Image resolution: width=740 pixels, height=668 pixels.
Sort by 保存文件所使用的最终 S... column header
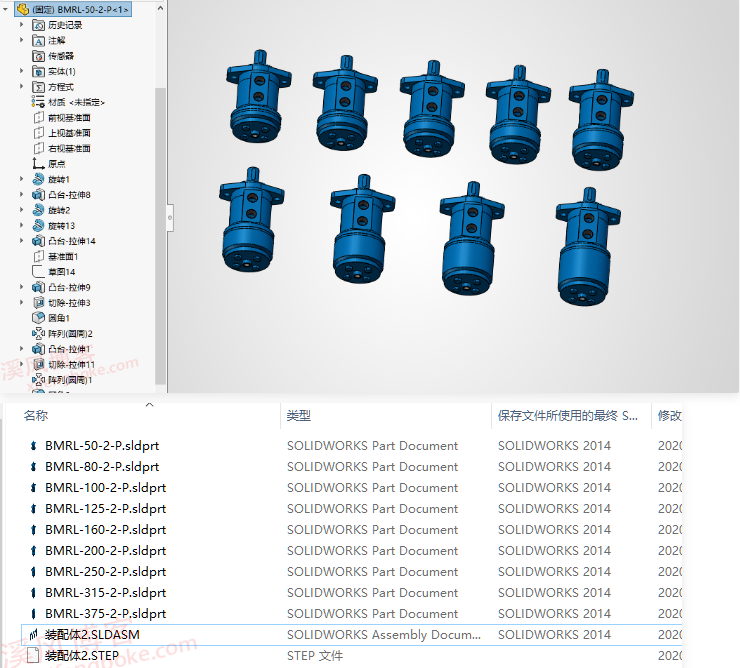coord(568,415)
